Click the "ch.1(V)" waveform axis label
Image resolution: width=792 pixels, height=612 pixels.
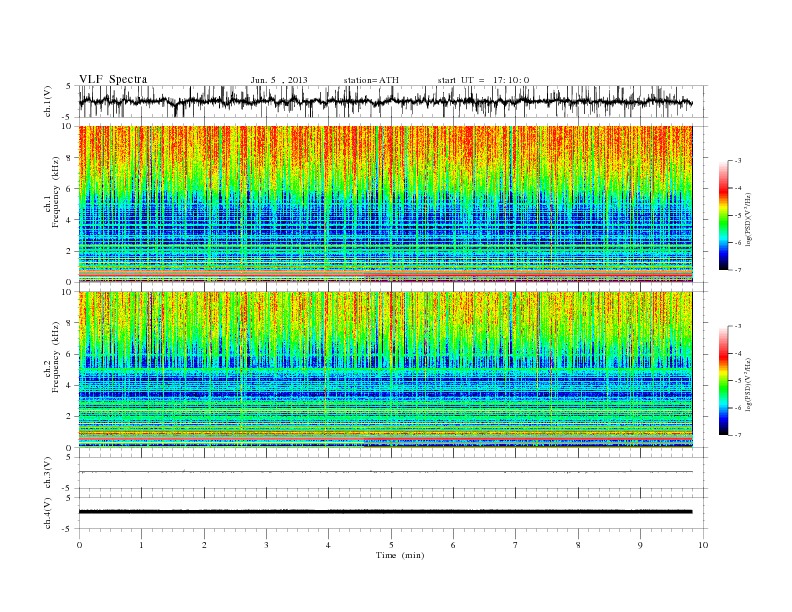48,102
